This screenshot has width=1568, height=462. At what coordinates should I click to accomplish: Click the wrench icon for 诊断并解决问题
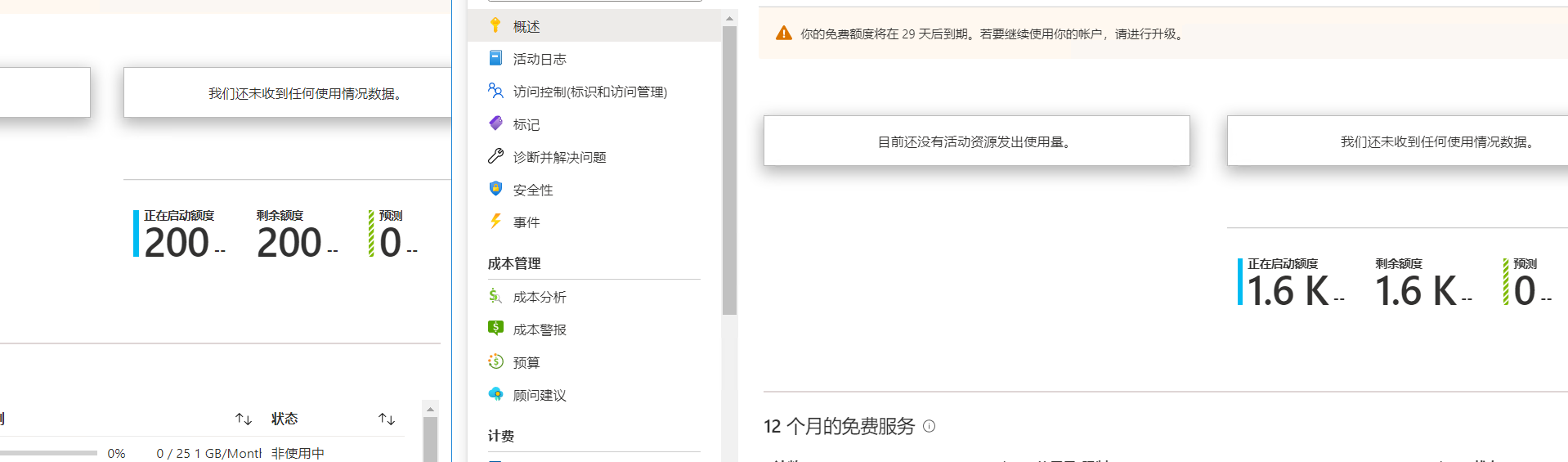click(x=495, y=156)
